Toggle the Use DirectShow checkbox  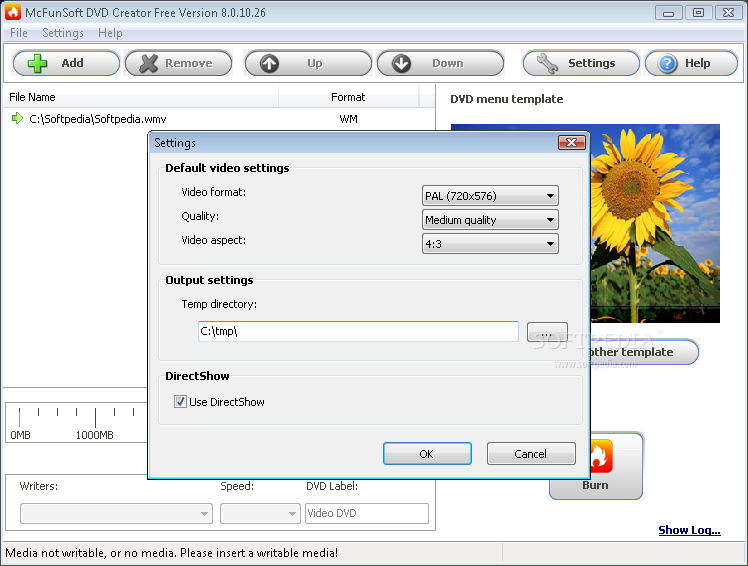coord(180,402)
